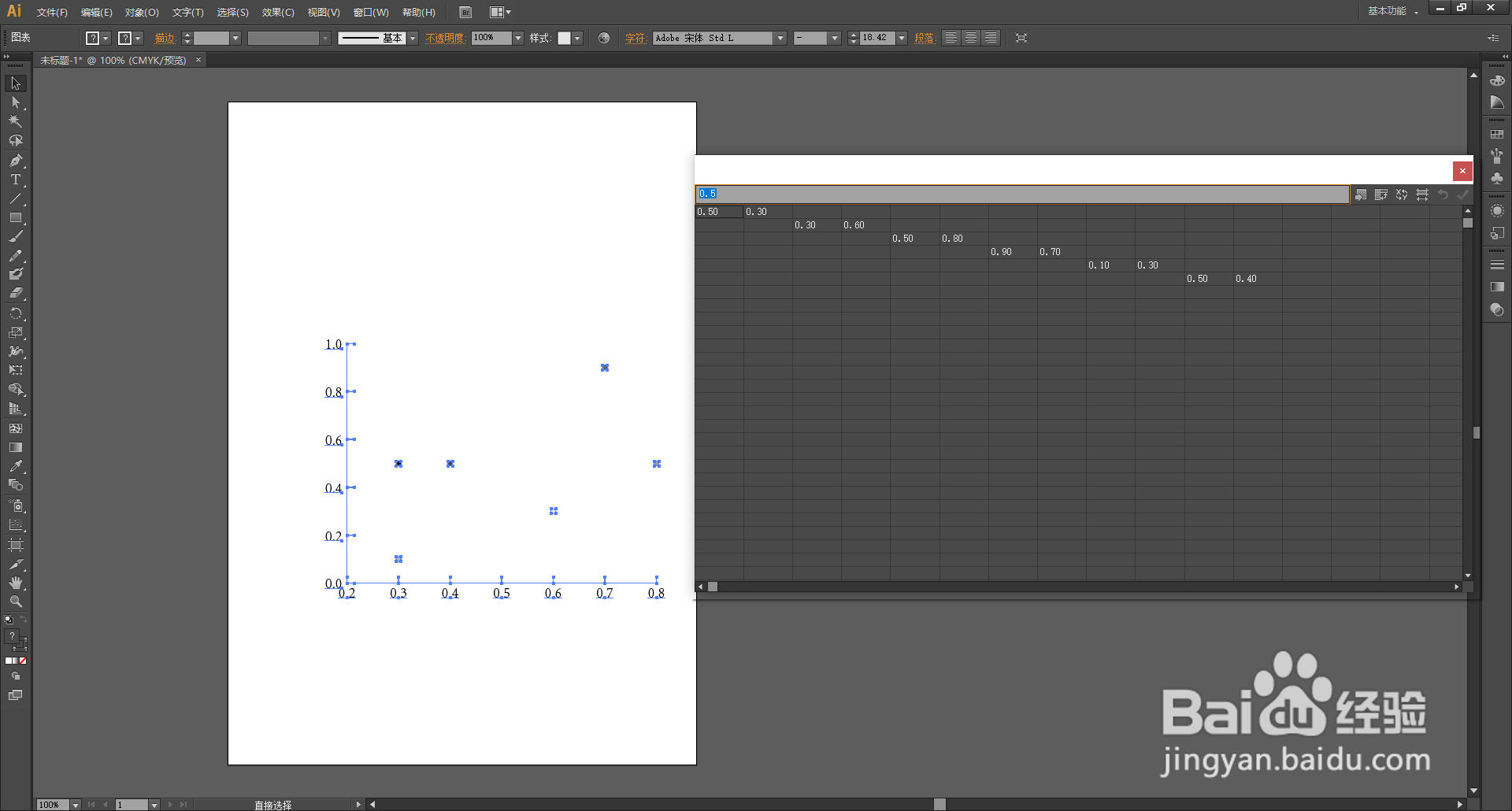This screenshot has width=1512, height=811.
Task: Toggle align text center
Action: 971,38
